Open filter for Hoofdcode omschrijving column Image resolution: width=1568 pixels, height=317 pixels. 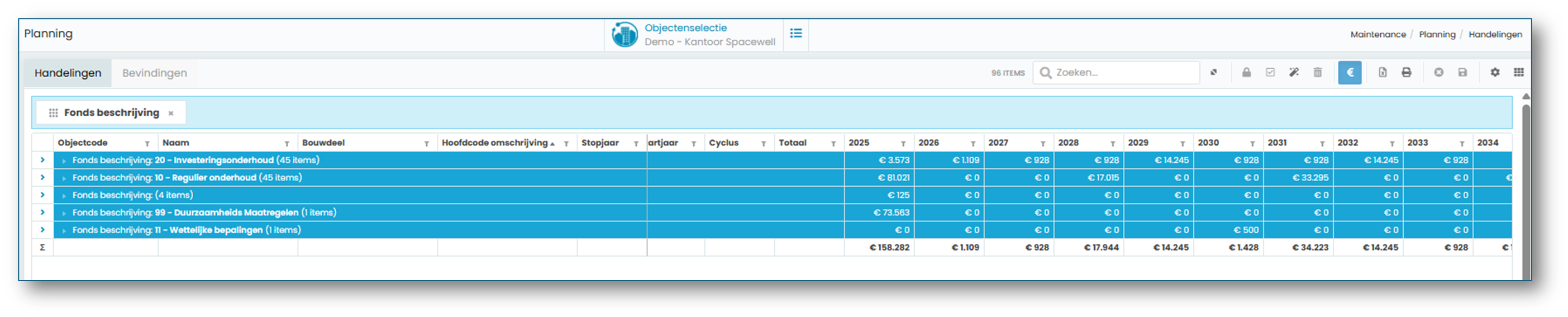tap(566, 144)
